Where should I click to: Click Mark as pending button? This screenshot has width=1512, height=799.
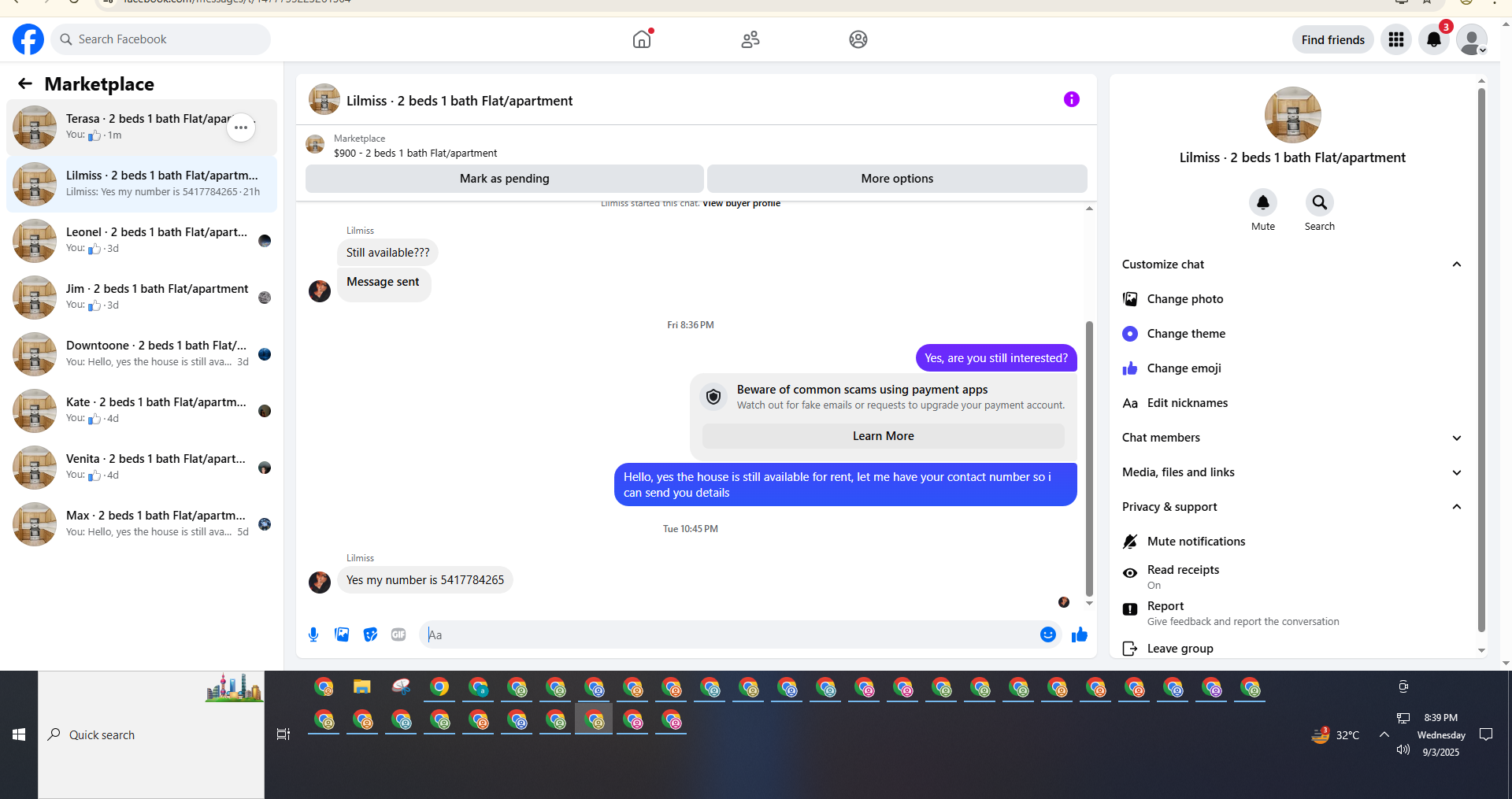(505, 179)
